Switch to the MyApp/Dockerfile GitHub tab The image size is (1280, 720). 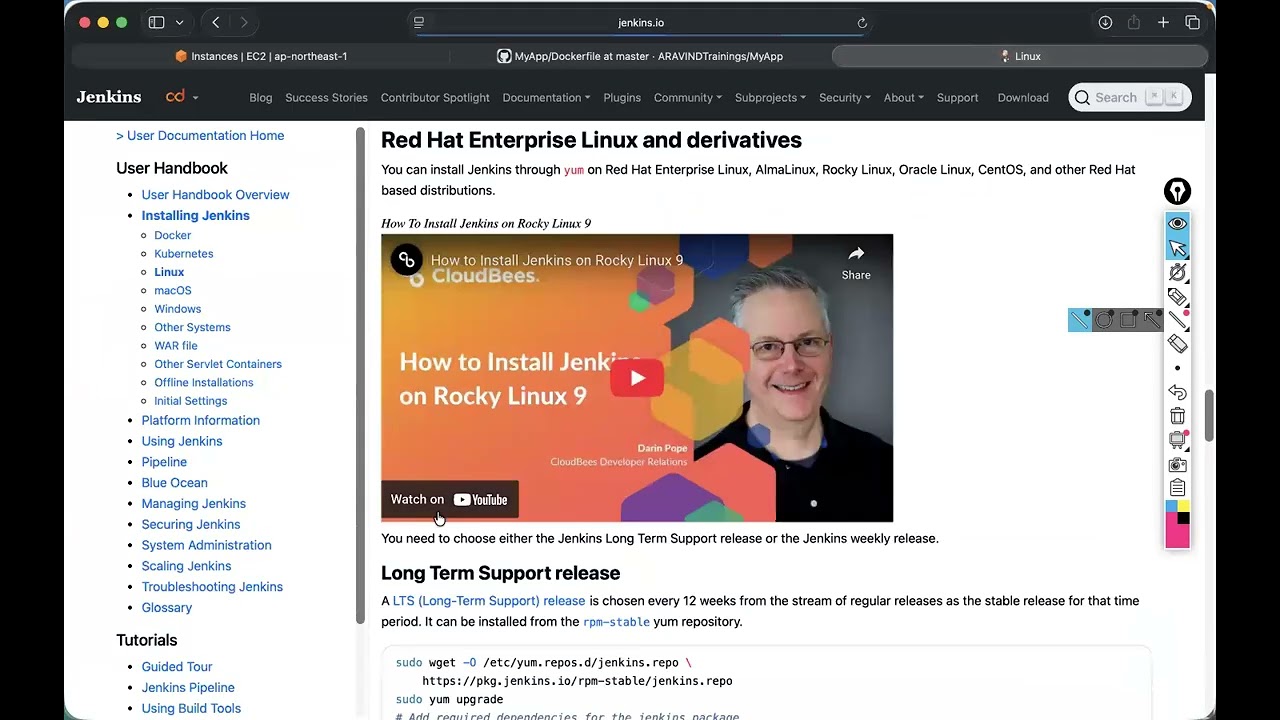click(x=640, y=56)
